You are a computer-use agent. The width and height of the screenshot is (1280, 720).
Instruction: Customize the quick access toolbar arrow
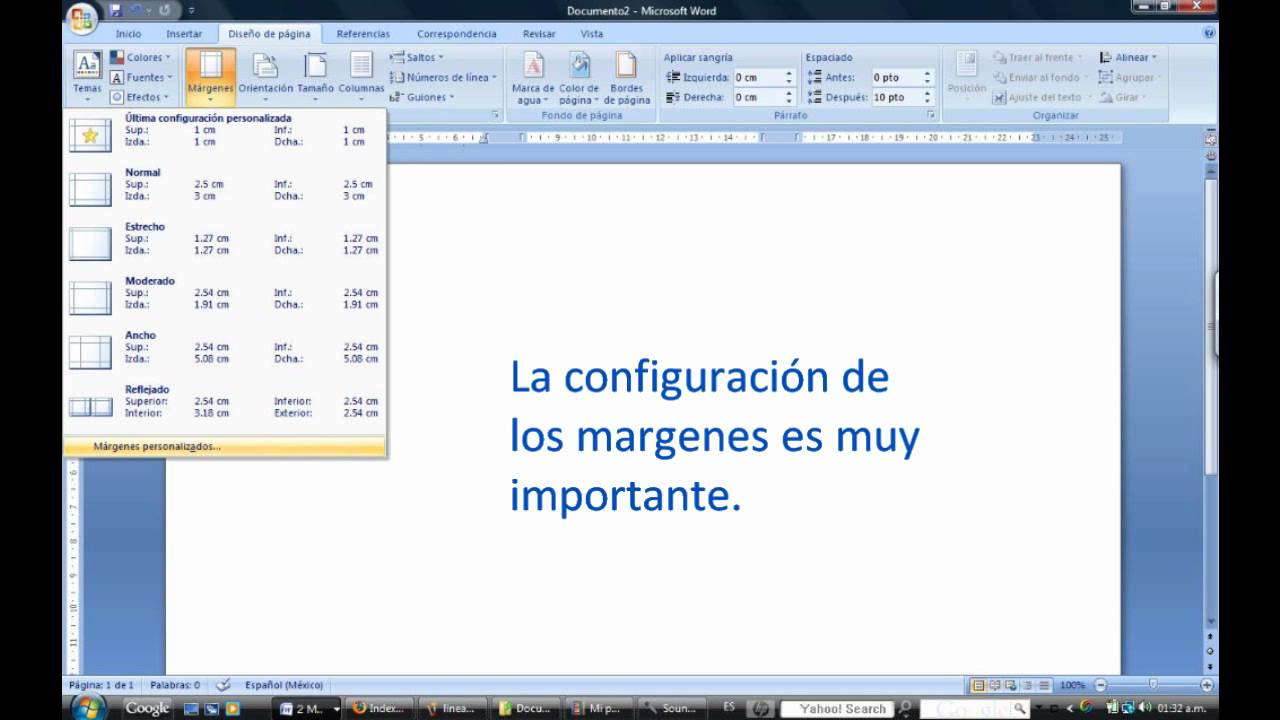[191, 11]
